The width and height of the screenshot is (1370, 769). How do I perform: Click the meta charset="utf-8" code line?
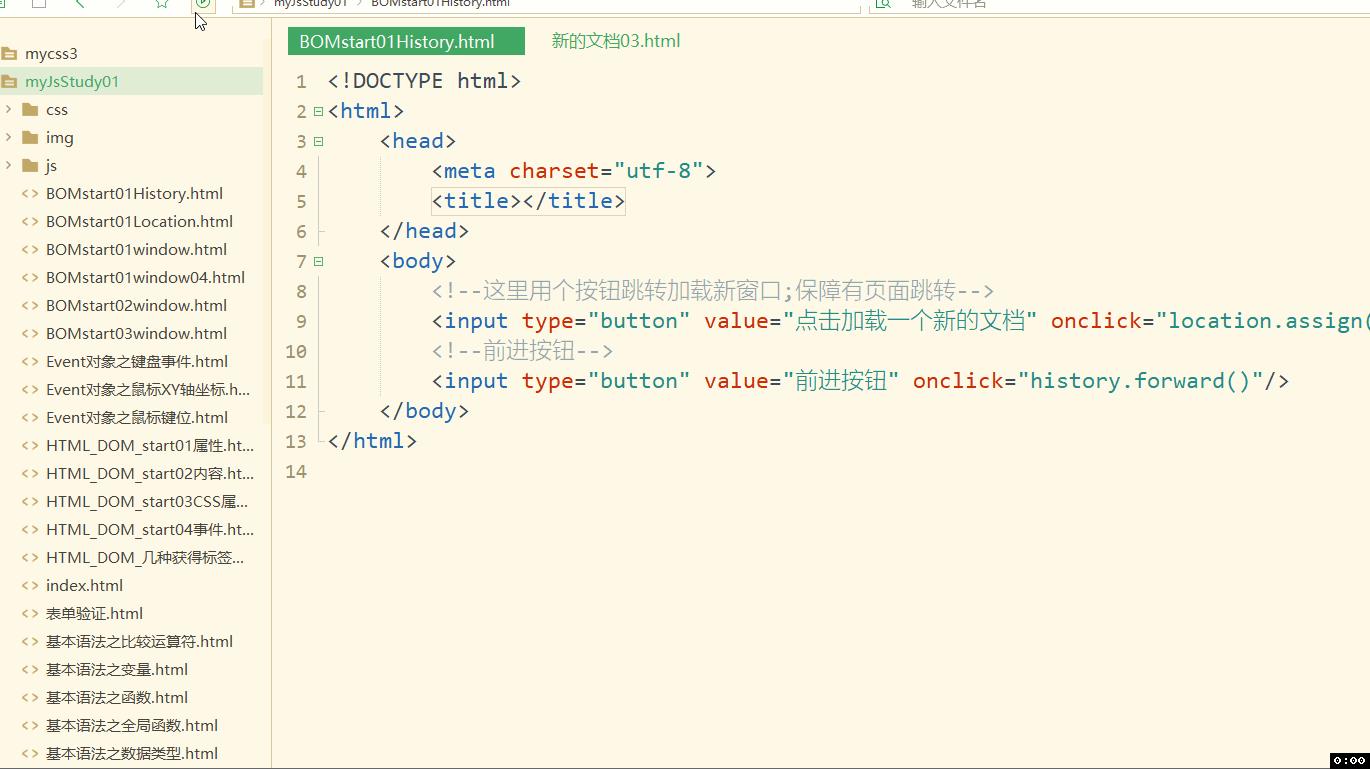tap(574, 171)
